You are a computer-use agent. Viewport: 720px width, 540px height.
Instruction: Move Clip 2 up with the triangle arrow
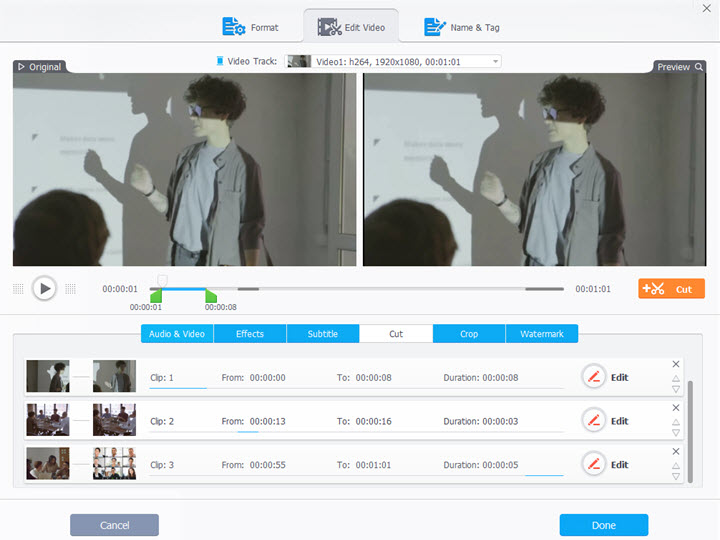[x=676, y=422]
